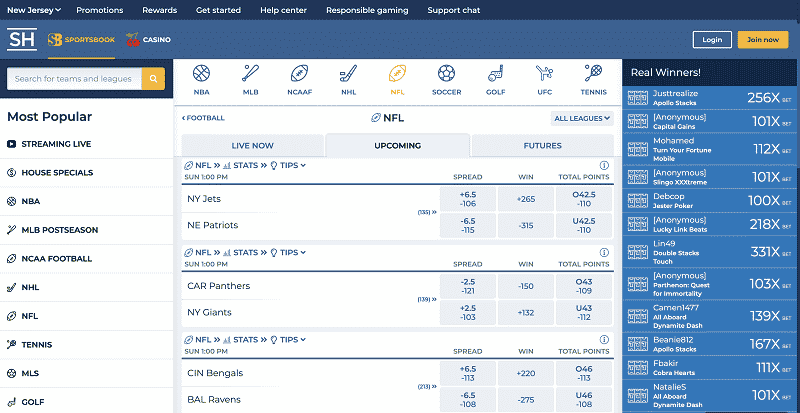Image resolution: width=800 pixels, height=413 pixels.
Task: Expand Tips for Panthers vs Giants game
Action: pos(288,252)
